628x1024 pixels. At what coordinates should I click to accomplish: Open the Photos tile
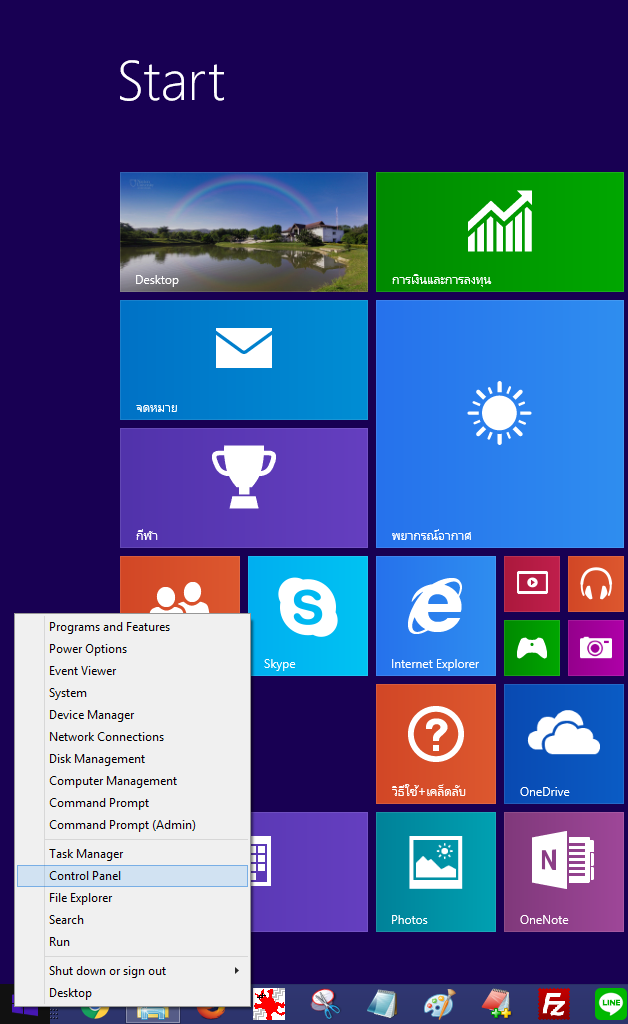[435, 872]
